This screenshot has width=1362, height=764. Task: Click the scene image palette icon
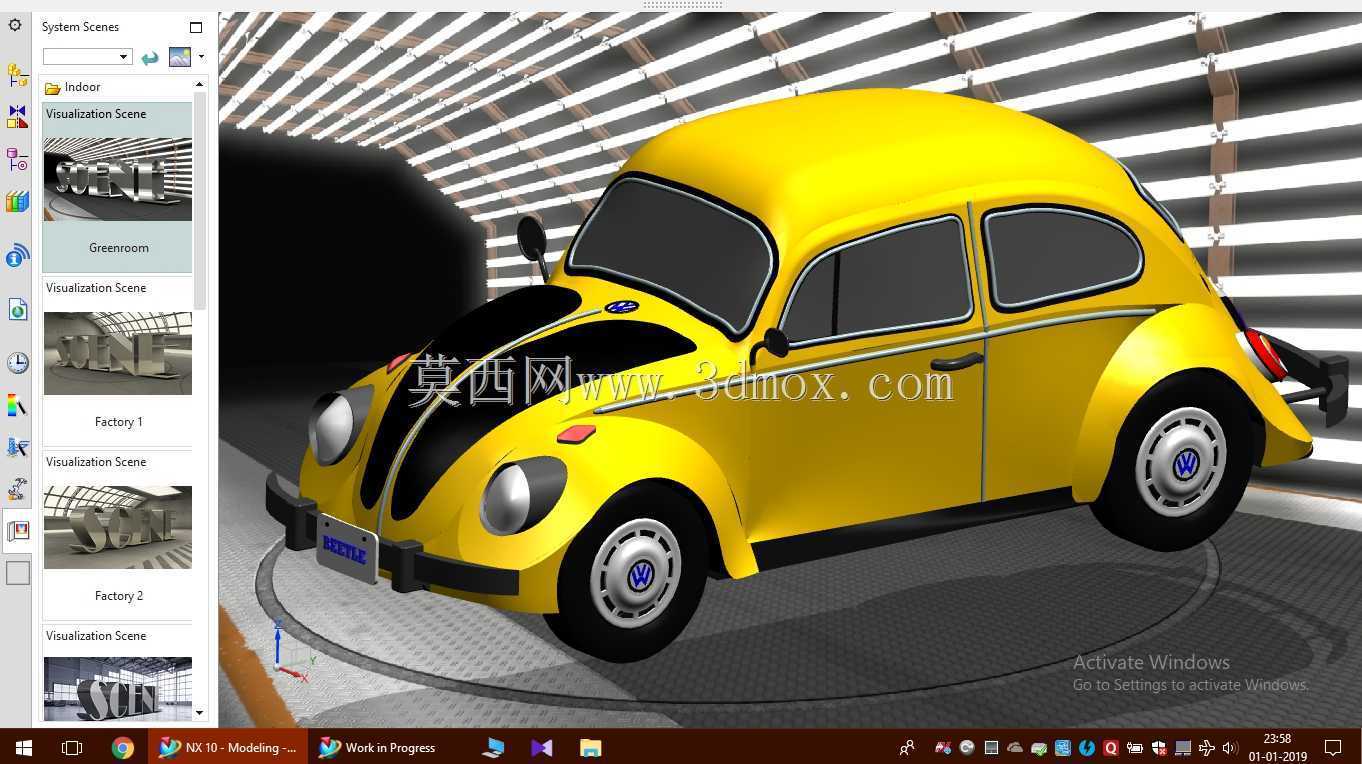(180, 57)
